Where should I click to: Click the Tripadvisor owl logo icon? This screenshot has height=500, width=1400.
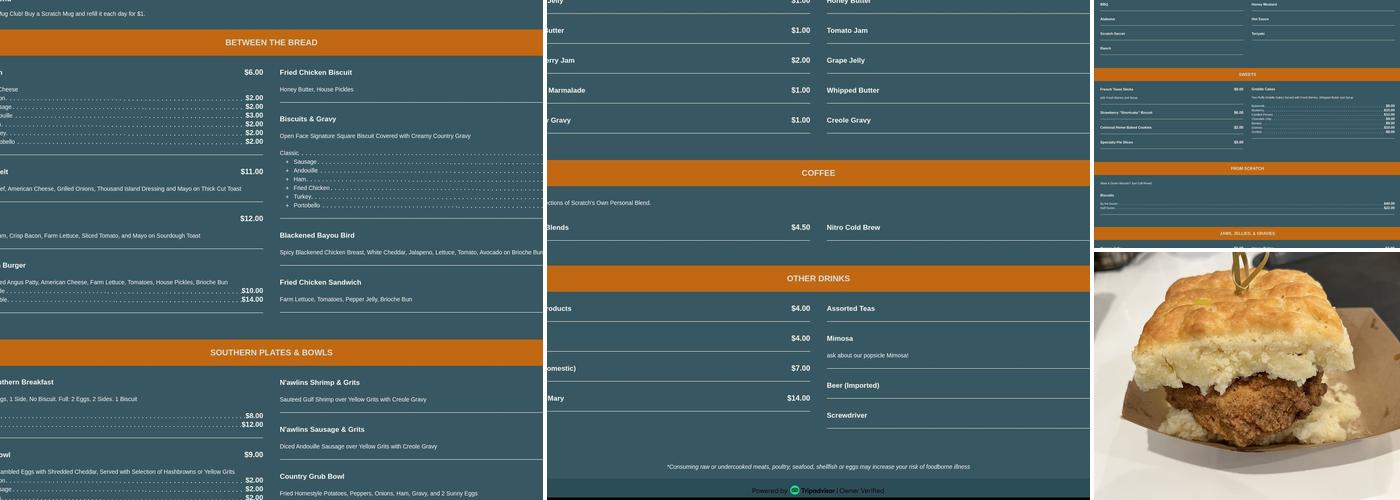pyautogui.click(x=795, y=491)
